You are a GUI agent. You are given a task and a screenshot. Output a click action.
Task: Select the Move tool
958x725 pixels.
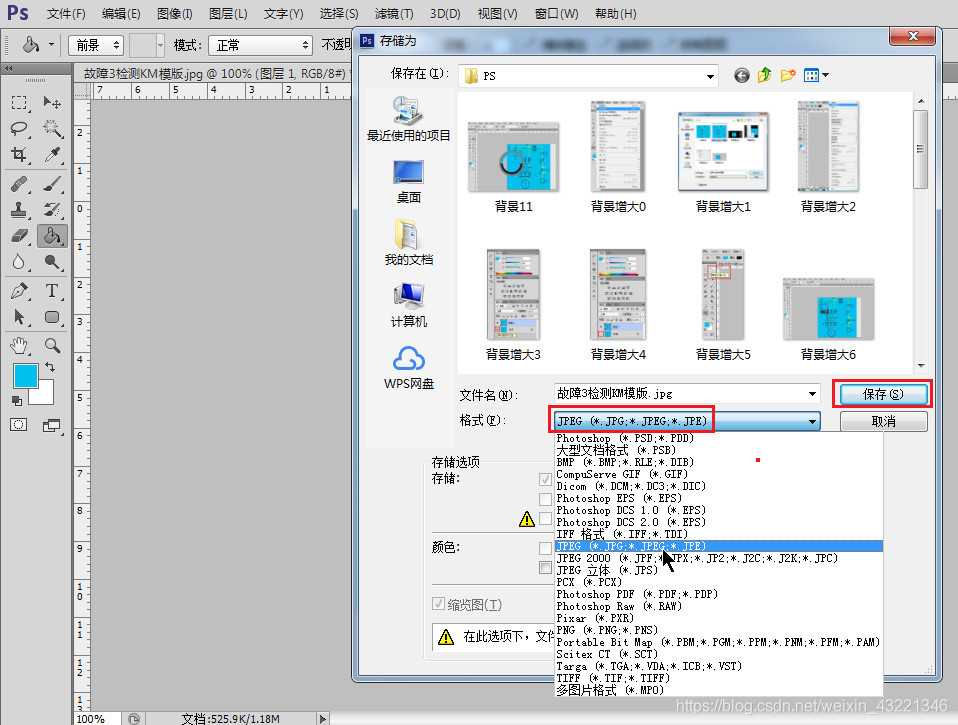(x=52, y=102)
